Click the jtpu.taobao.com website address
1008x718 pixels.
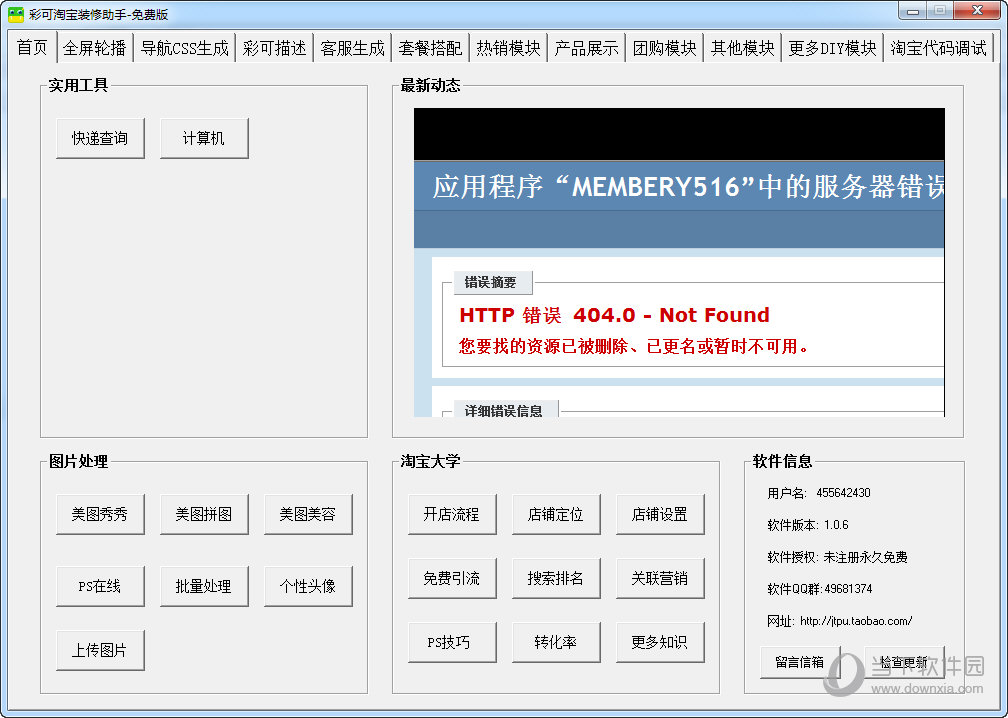tap(856, 621)
